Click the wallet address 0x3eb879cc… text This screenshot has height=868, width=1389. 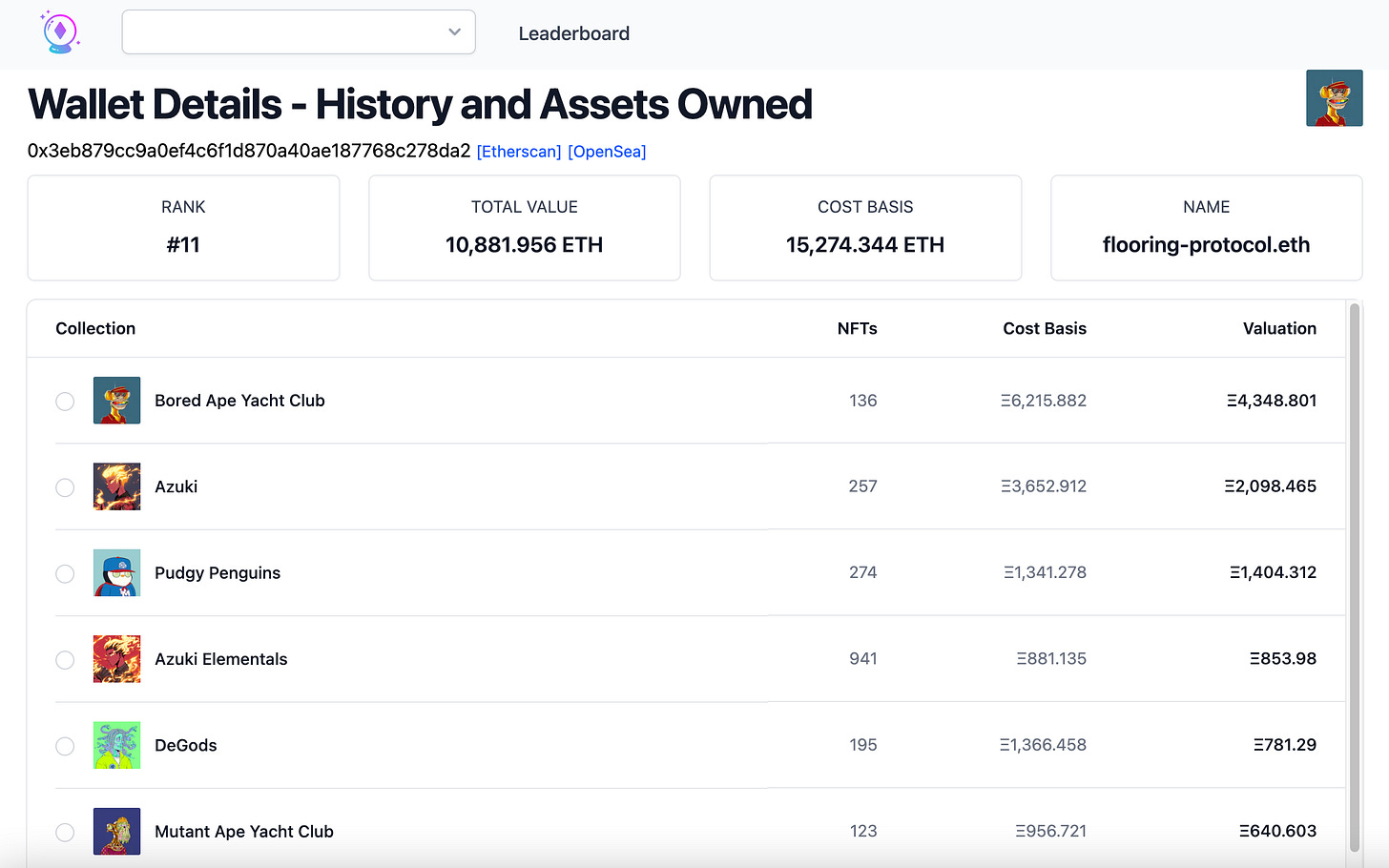(249, 151)
